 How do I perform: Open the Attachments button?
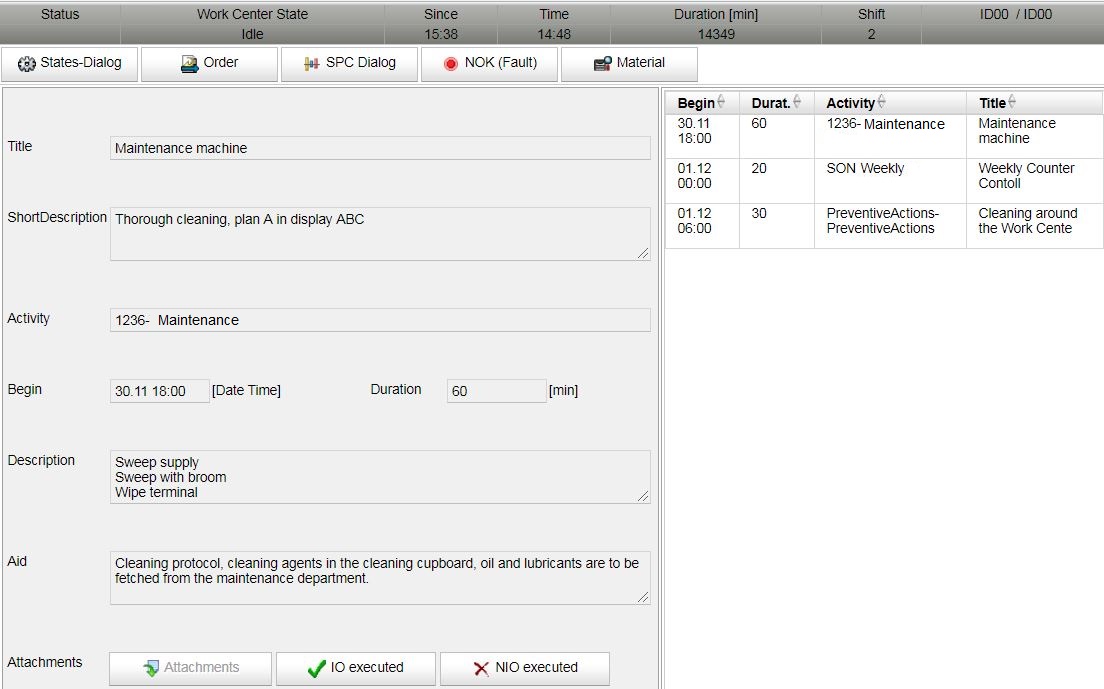point(190,668)
